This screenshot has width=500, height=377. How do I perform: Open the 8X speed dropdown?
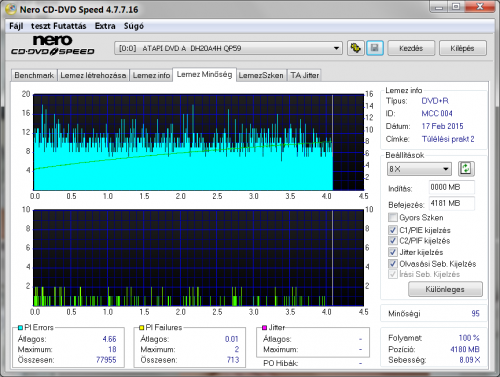click(x=419, y=169)
